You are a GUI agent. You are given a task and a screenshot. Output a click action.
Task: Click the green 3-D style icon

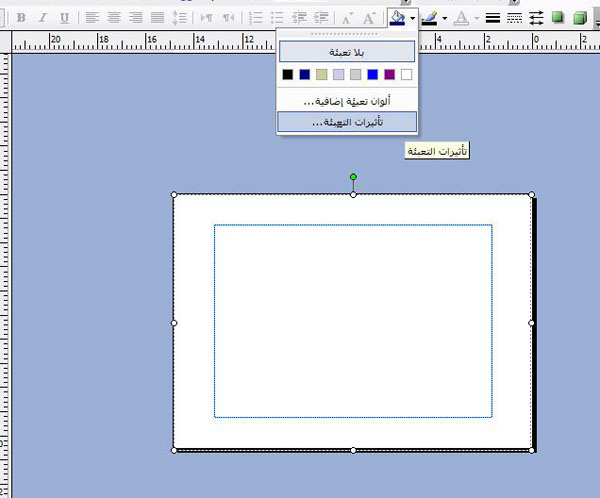pyautogui.click(x=579, y=18)
